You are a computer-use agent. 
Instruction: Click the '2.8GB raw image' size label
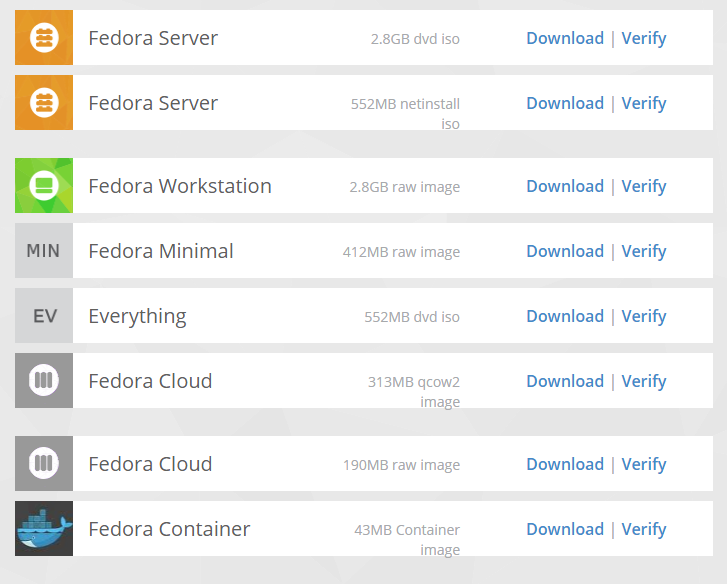pos(405,187)
